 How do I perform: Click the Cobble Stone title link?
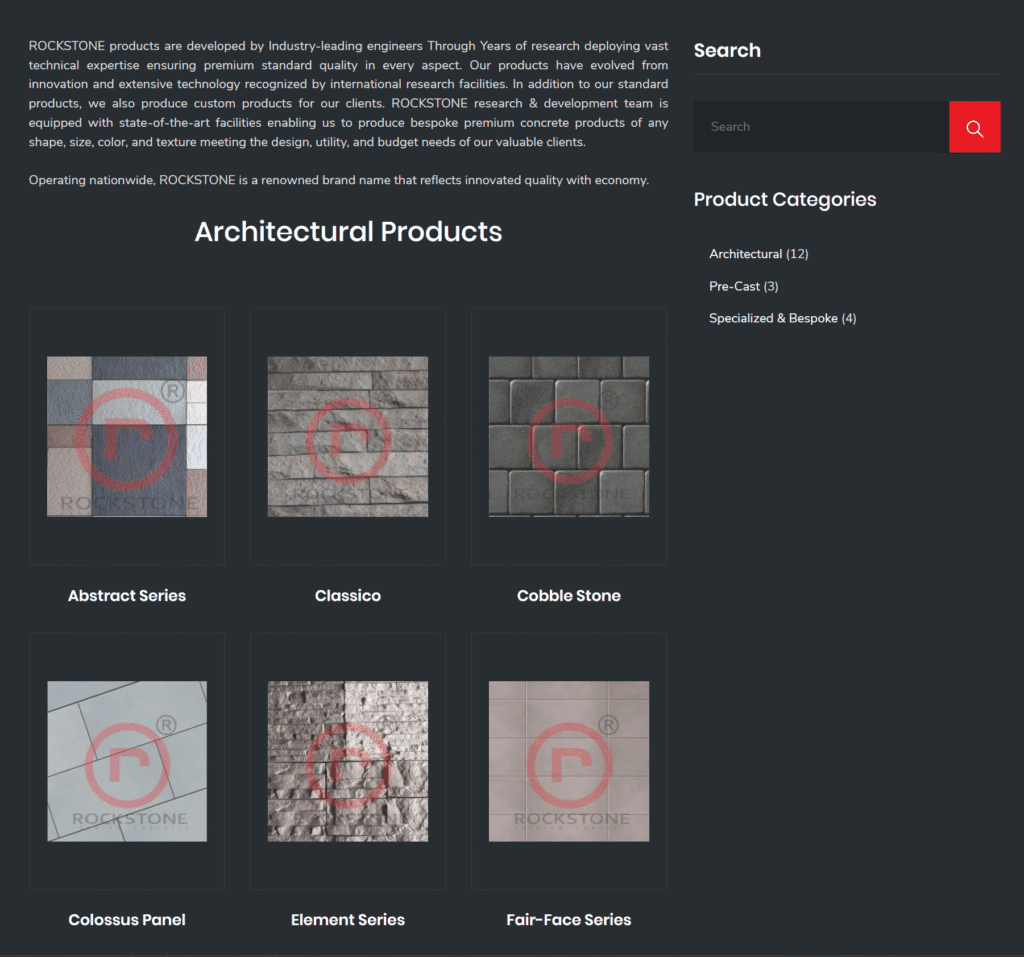tap(568, 595)
